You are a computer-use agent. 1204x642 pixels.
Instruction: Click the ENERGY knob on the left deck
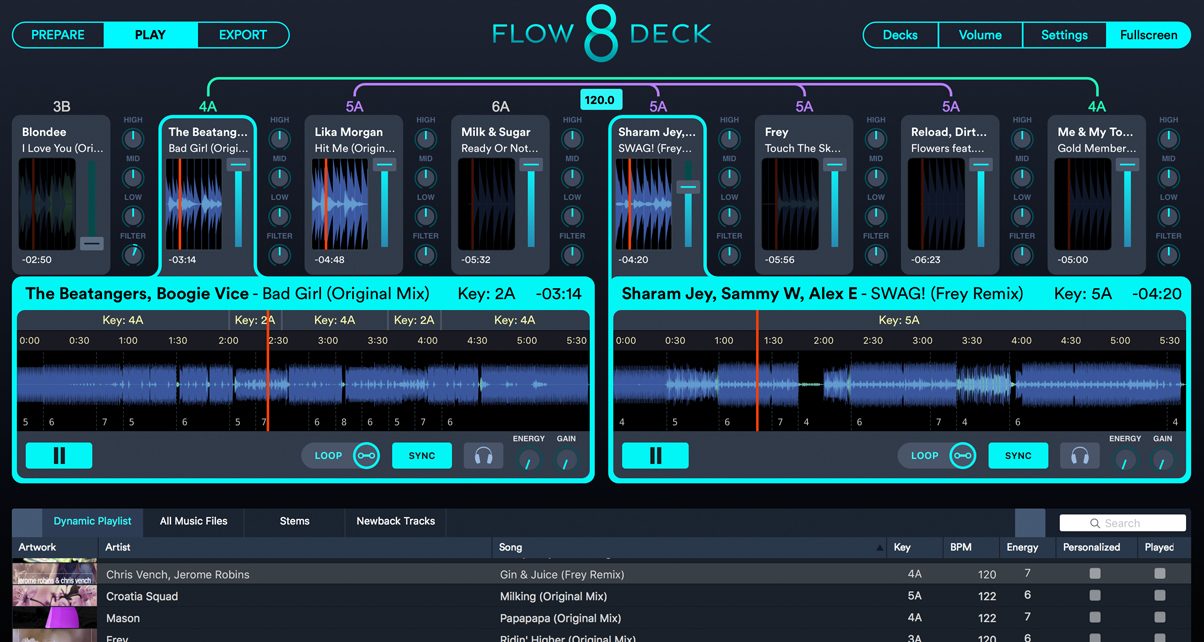529,460
